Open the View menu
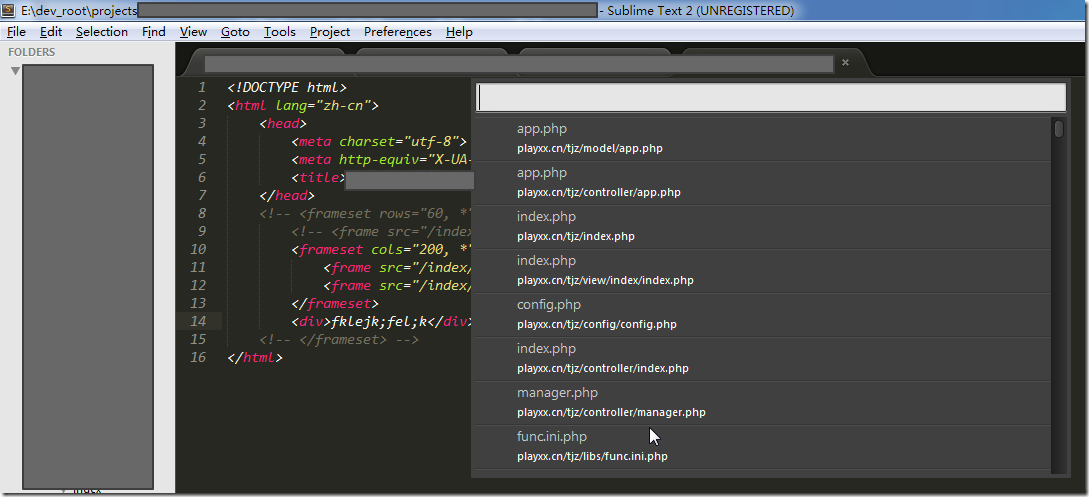 point(193,32)
